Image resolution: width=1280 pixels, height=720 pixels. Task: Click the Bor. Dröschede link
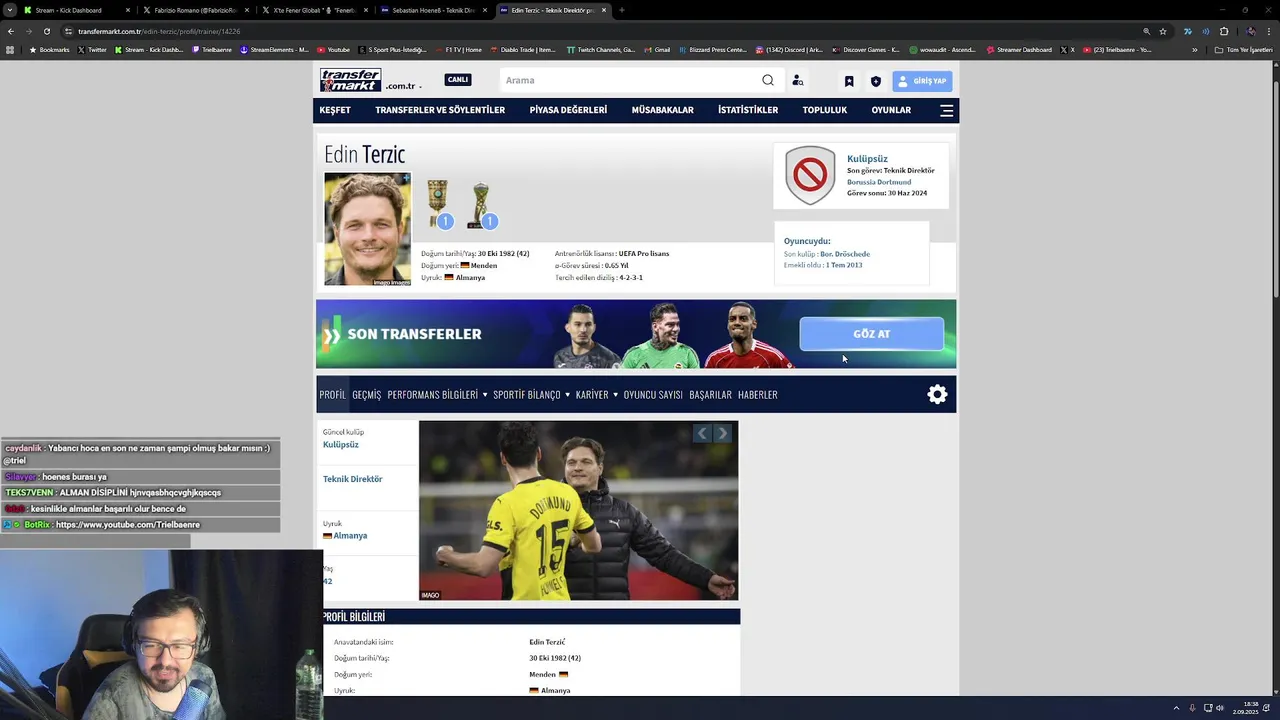pos(845,254)
